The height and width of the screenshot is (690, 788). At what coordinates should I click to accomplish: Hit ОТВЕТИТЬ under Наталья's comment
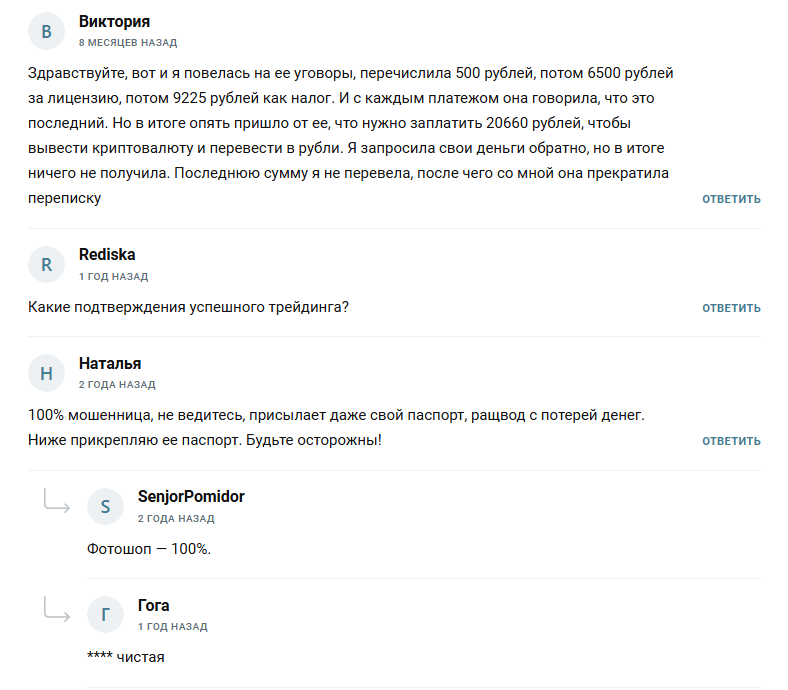731,441
